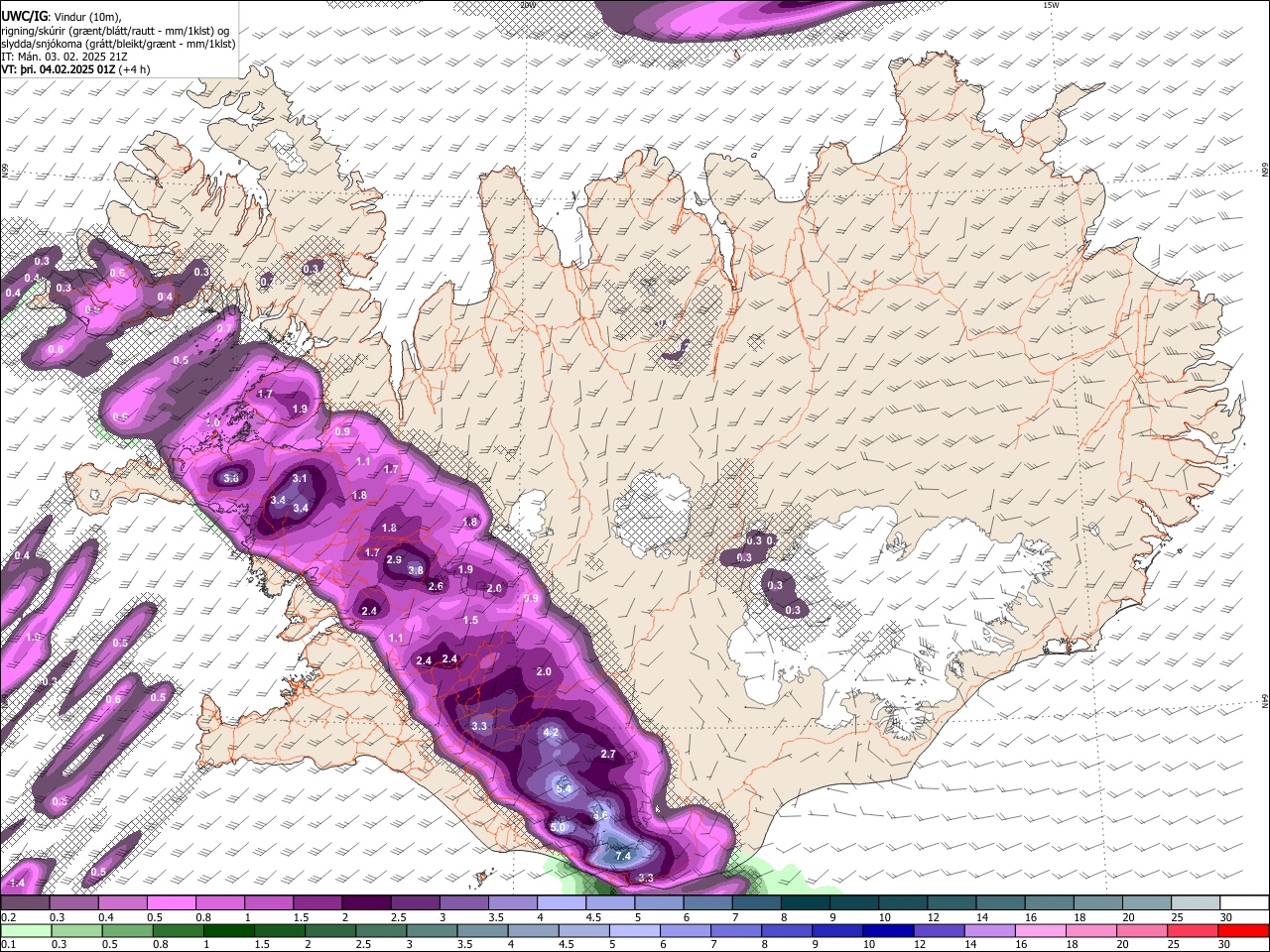Screen dimensions: 1270x952
Task: Select the red 25–30 rain scale swatch
Action: tap(1193, 930)
